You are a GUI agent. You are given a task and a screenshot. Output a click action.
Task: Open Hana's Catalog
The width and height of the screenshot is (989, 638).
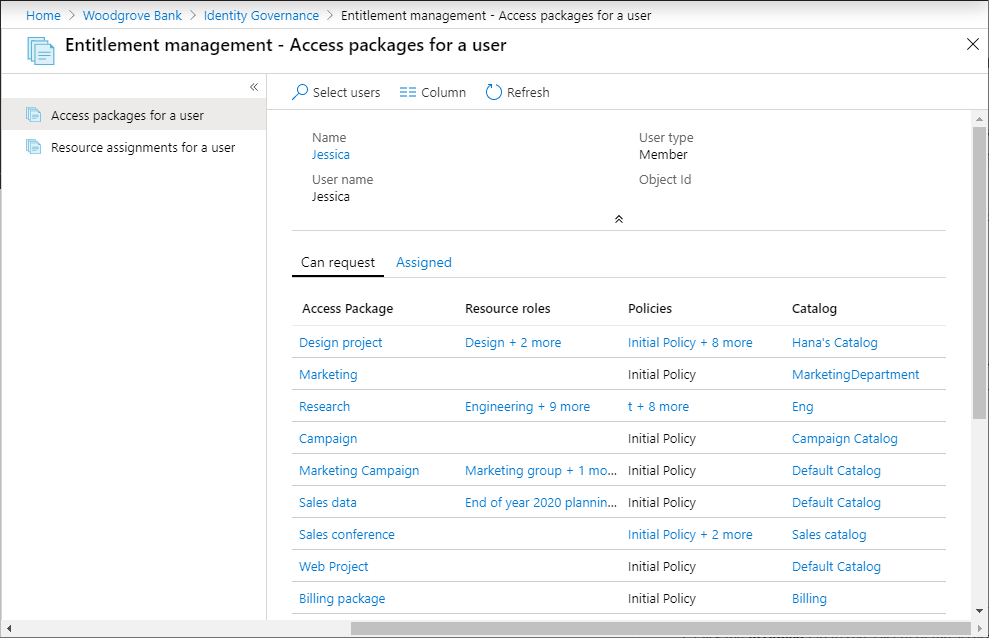(x=834, y=342)
